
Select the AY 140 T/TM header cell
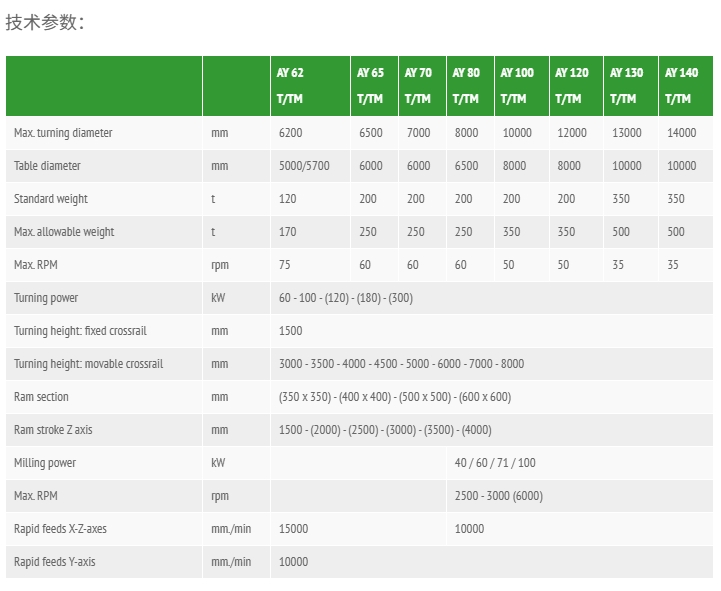(x=686, y=86)
